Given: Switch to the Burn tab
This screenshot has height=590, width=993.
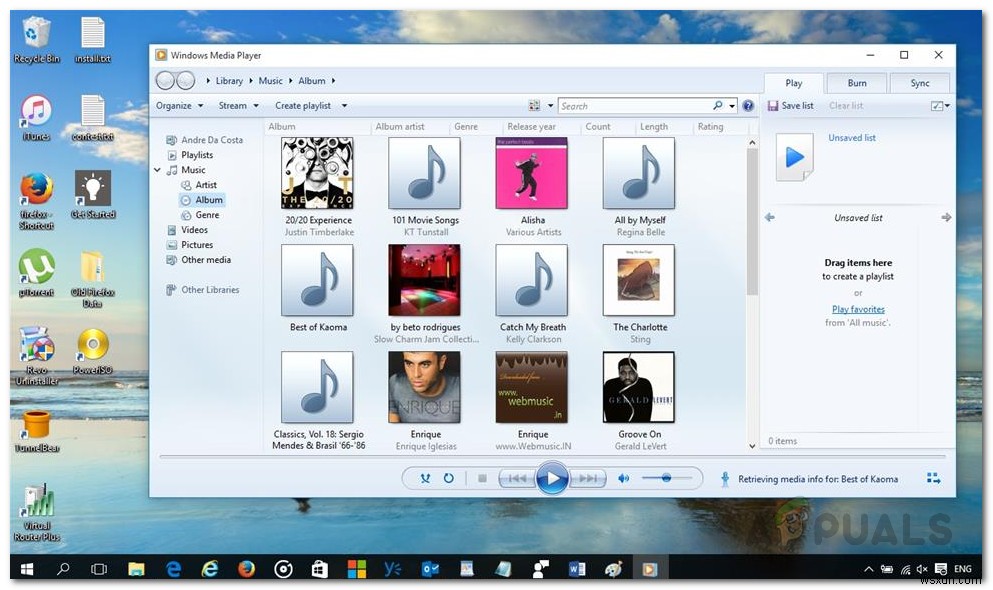Looking at the screenshot, I should click(856, 83).
